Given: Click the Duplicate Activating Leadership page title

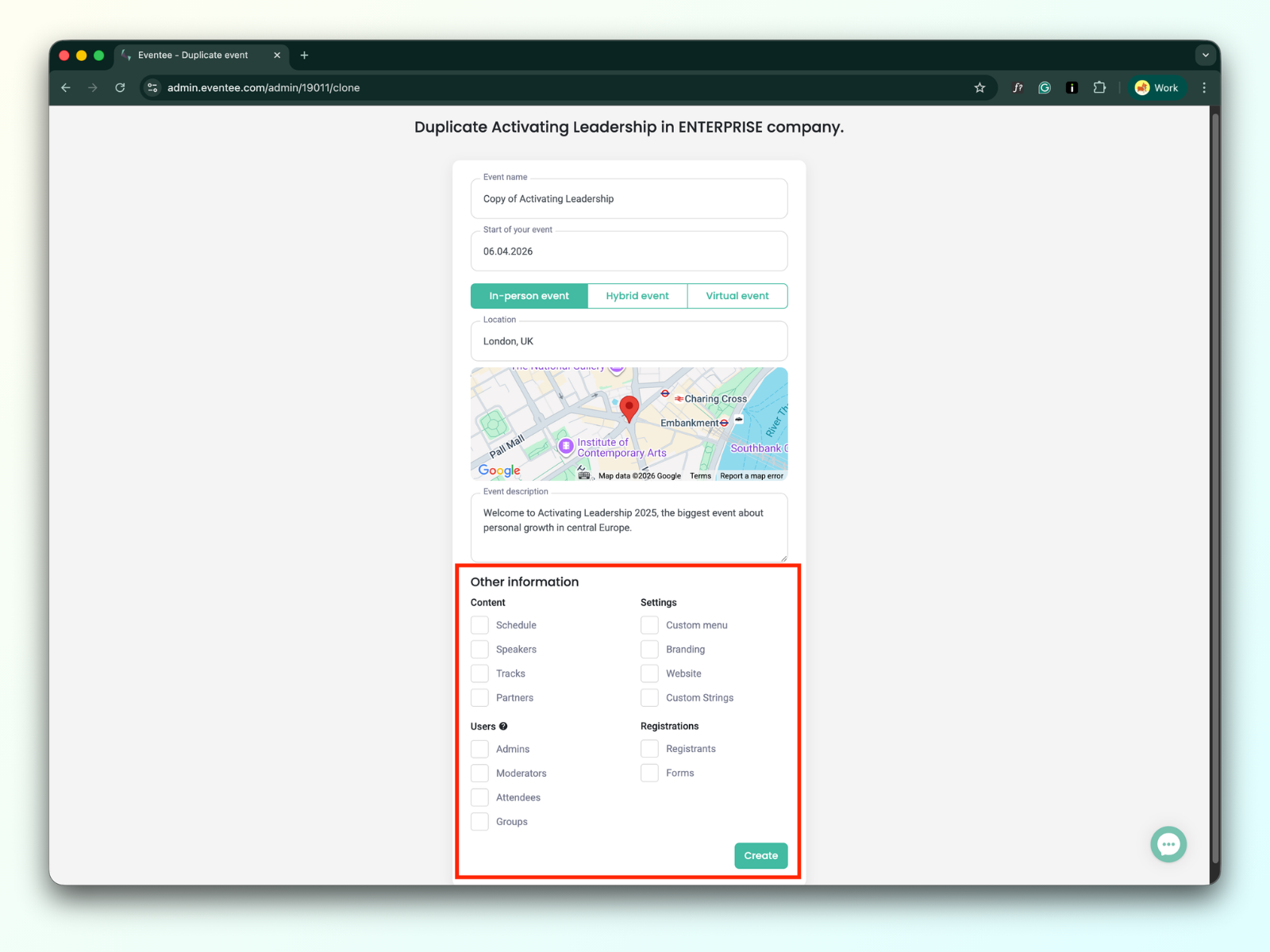Looking at the screenshot, I should pyautogui.click(x=629, y=127).
